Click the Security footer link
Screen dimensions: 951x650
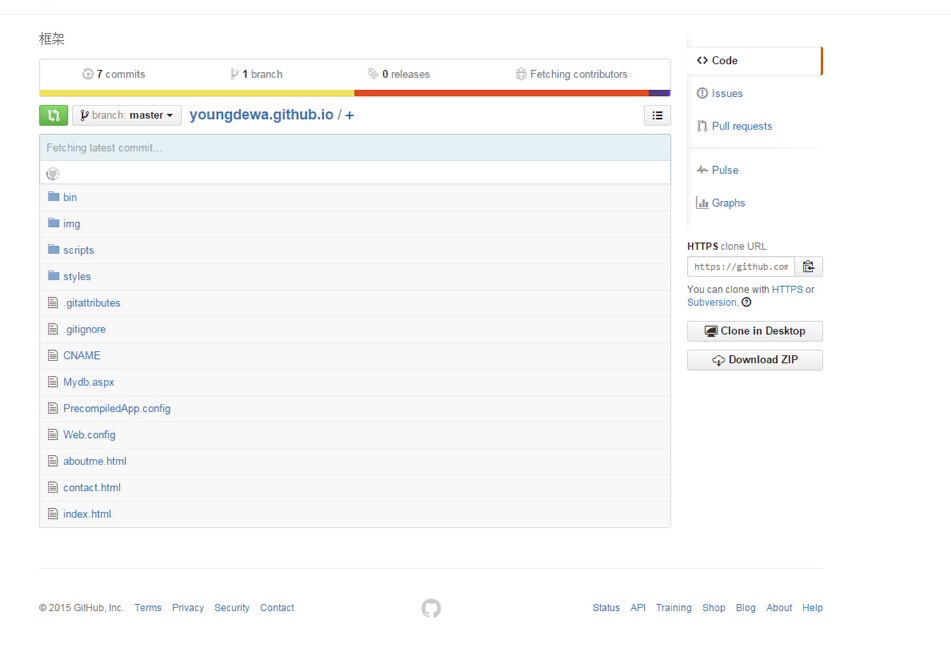(232, 608)
